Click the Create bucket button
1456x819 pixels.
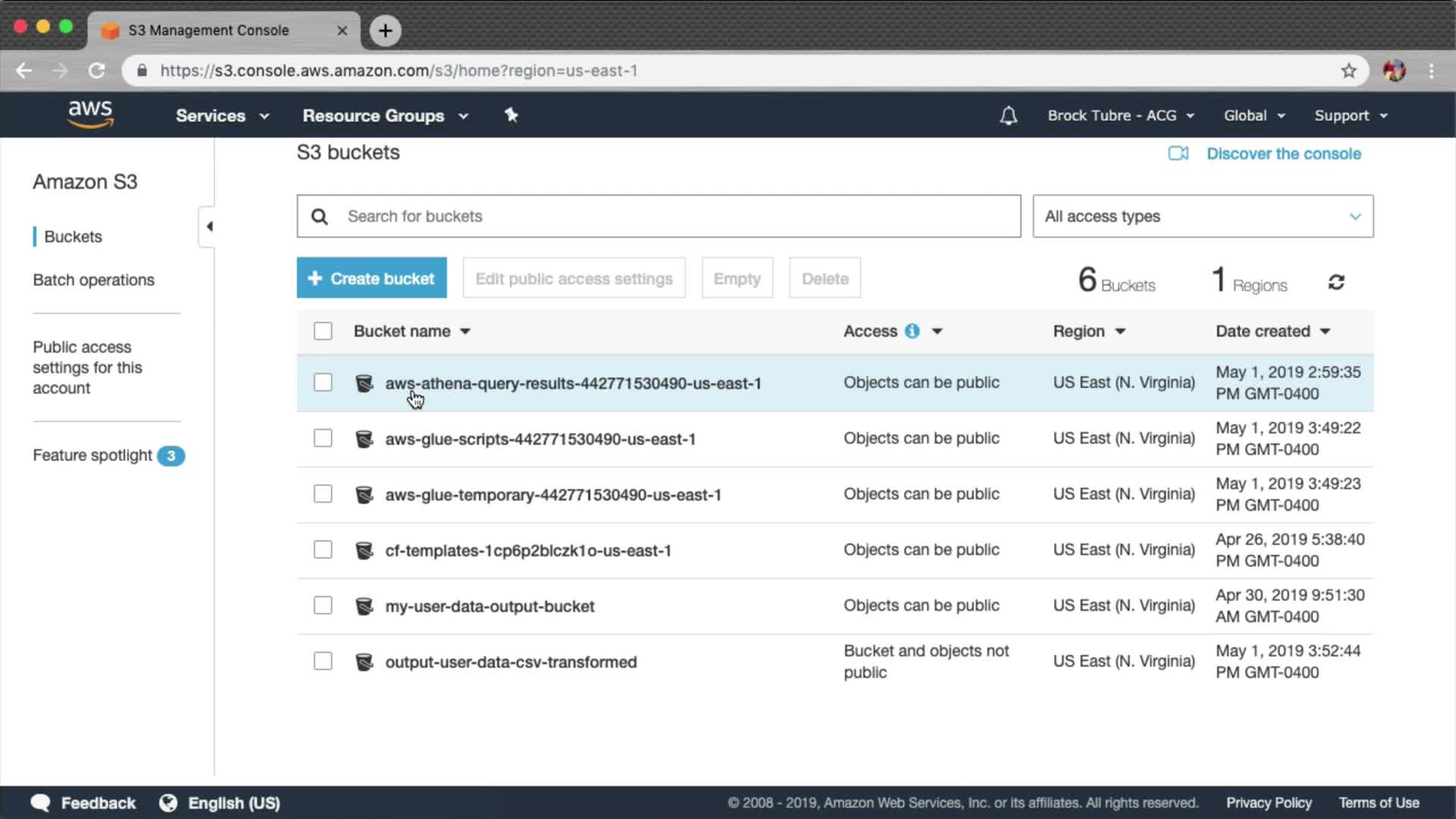[x=372, y=278]
